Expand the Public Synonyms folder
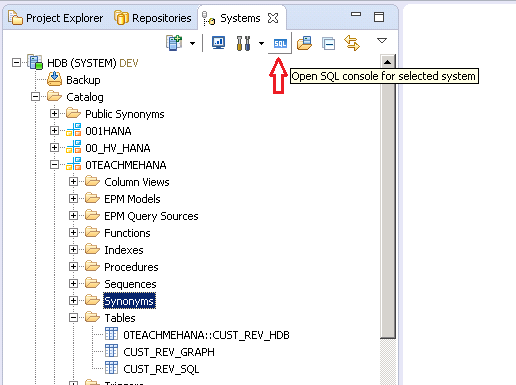Image resolution: width=516 pixels, height=385 pixels. (54, 113)
